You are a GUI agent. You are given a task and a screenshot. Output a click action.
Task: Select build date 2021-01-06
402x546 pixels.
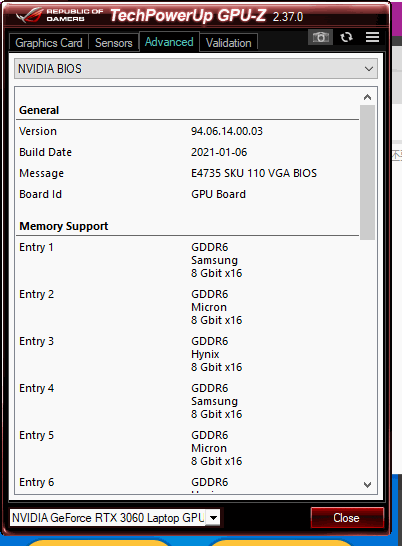pos(219,152)
